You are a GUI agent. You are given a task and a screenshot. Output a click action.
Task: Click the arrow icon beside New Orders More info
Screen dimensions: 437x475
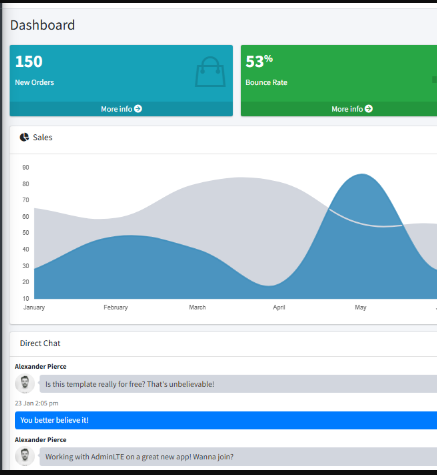138,109
